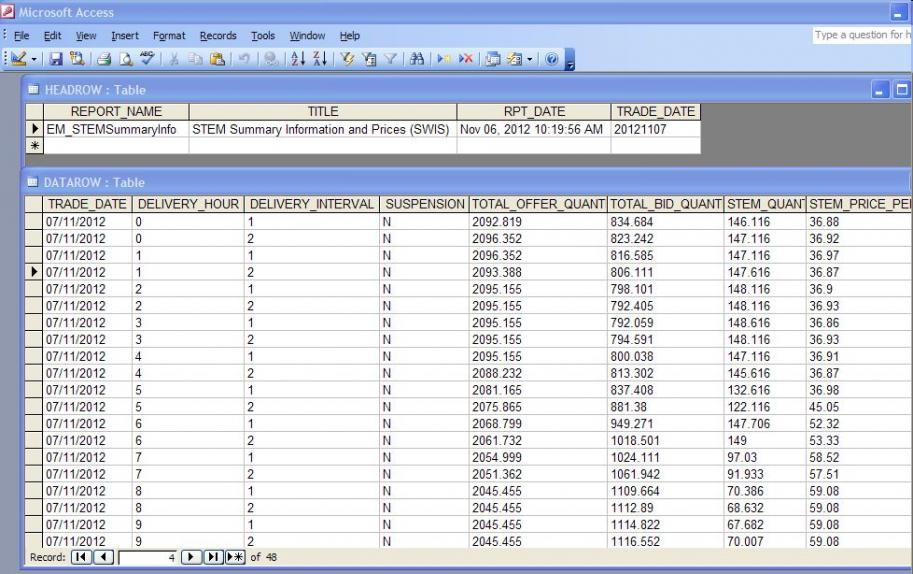
Task: Click the Filter By Selection icon
Action: pos(347,59)
